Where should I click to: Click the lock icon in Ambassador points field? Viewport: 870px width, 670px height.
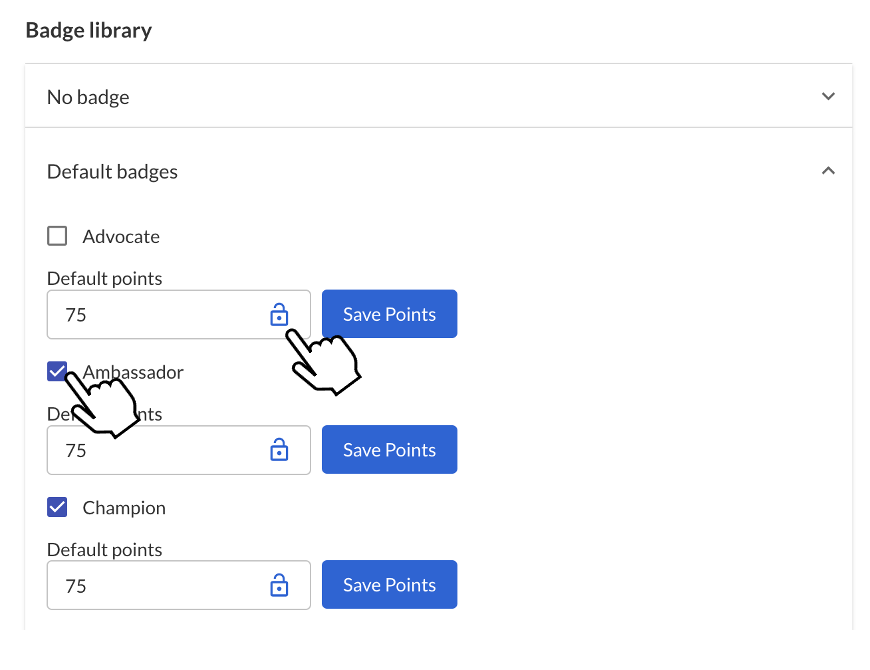coord(279,450)
